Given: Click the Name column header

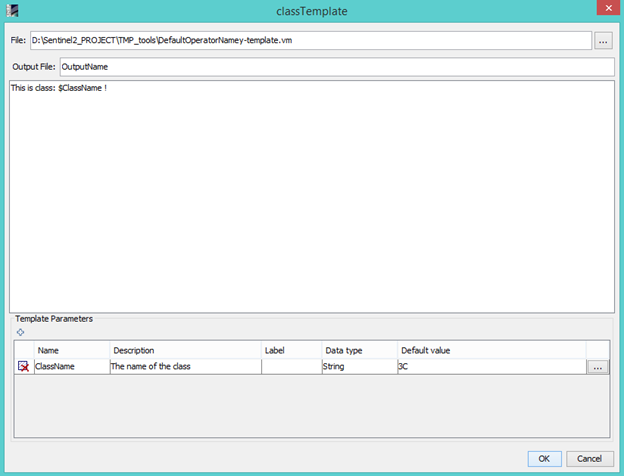Looking at the screenshot, I should point(71,350).
